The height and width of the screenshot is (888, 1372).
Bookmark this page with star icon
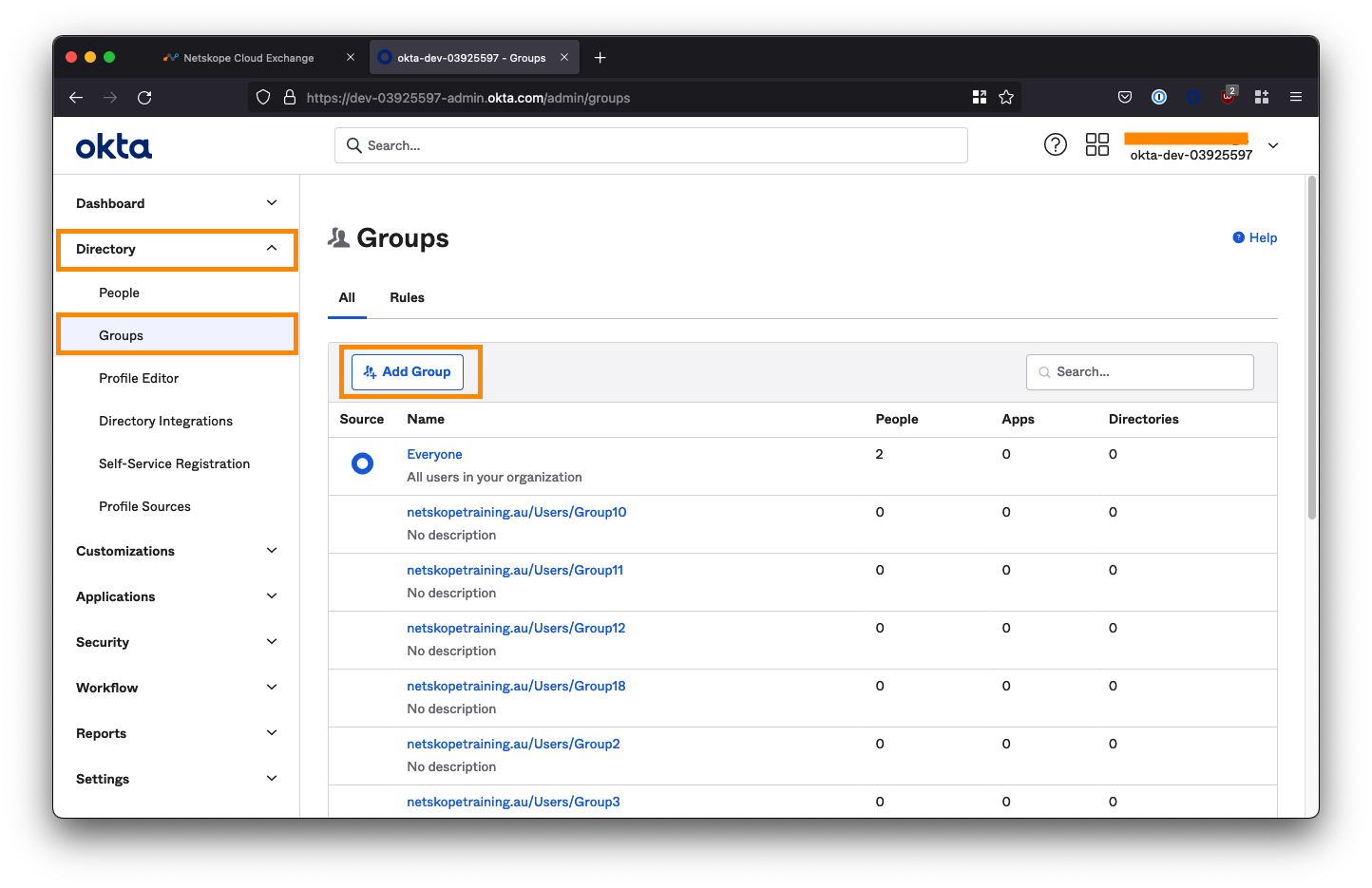point(1006,98)
